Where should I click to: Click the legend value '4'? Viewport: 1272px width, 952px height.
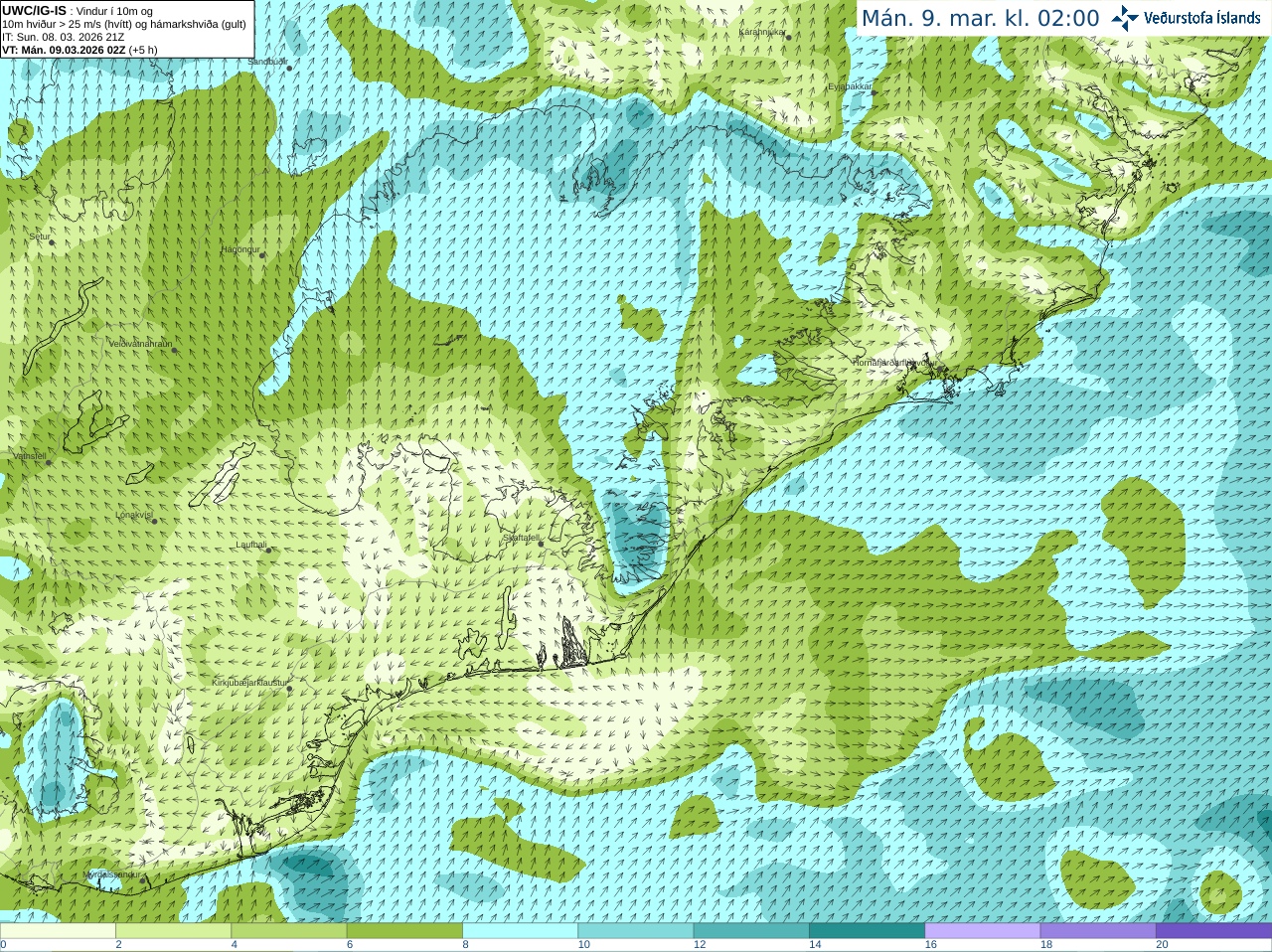coord(234,945)
